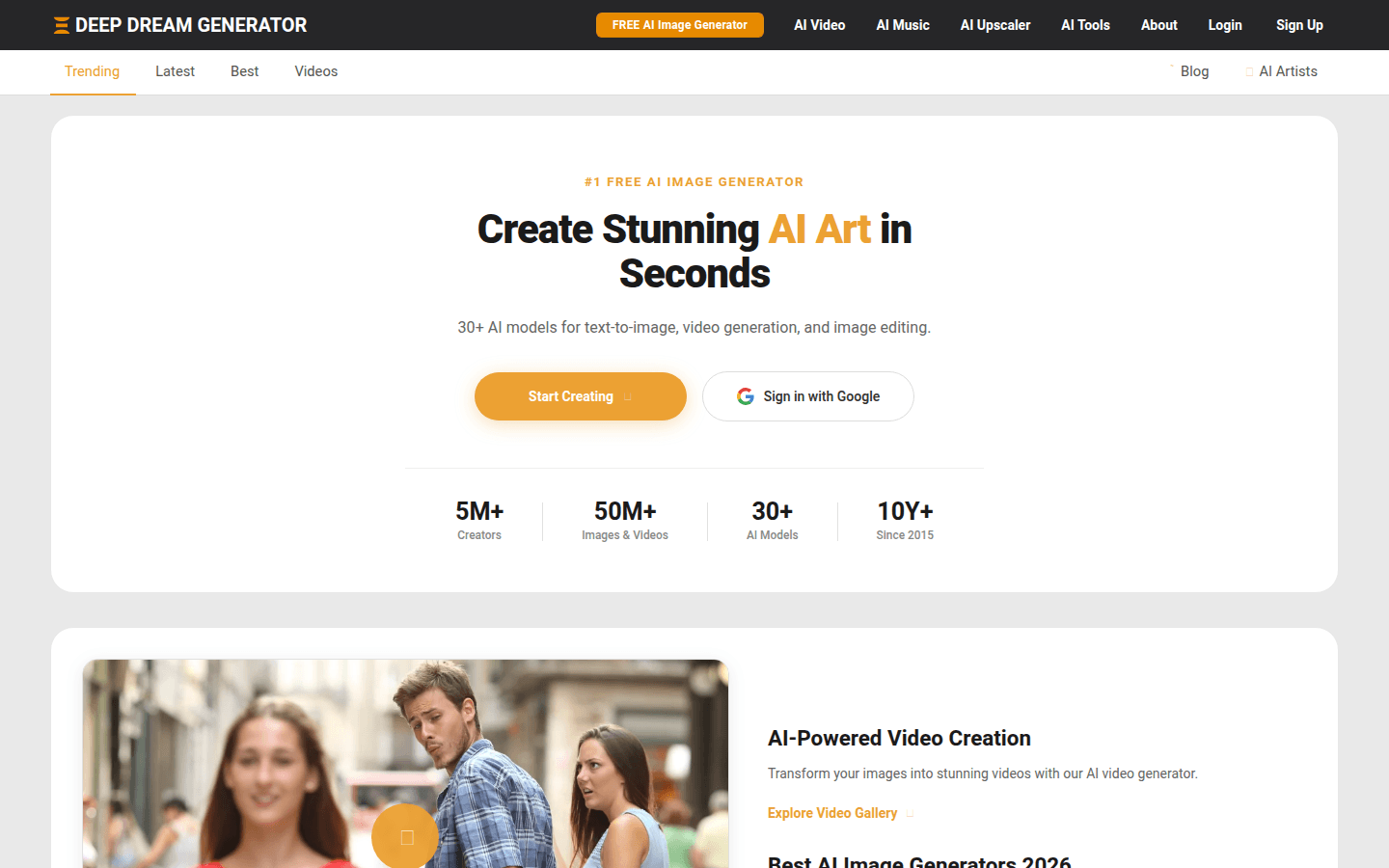This screenshot has height=868, width=1389.
Task: Click the Deep Dream Generator logo icon
Action: coord(62,25)
